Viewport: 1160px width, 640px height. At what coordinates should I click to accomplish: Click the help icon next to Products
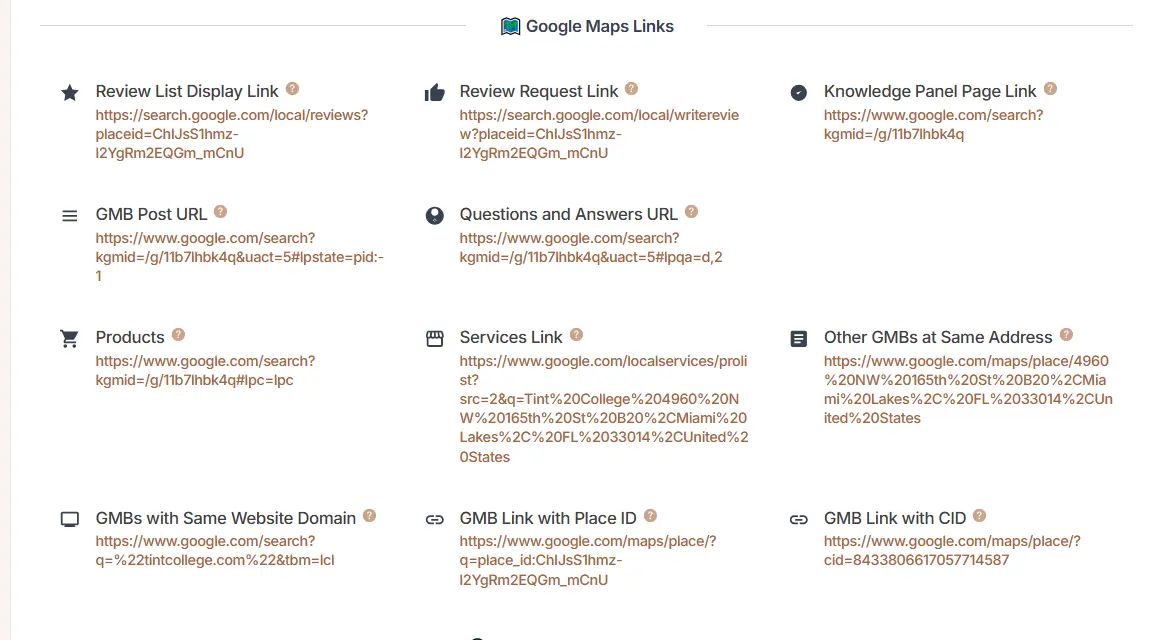[178, 335]
